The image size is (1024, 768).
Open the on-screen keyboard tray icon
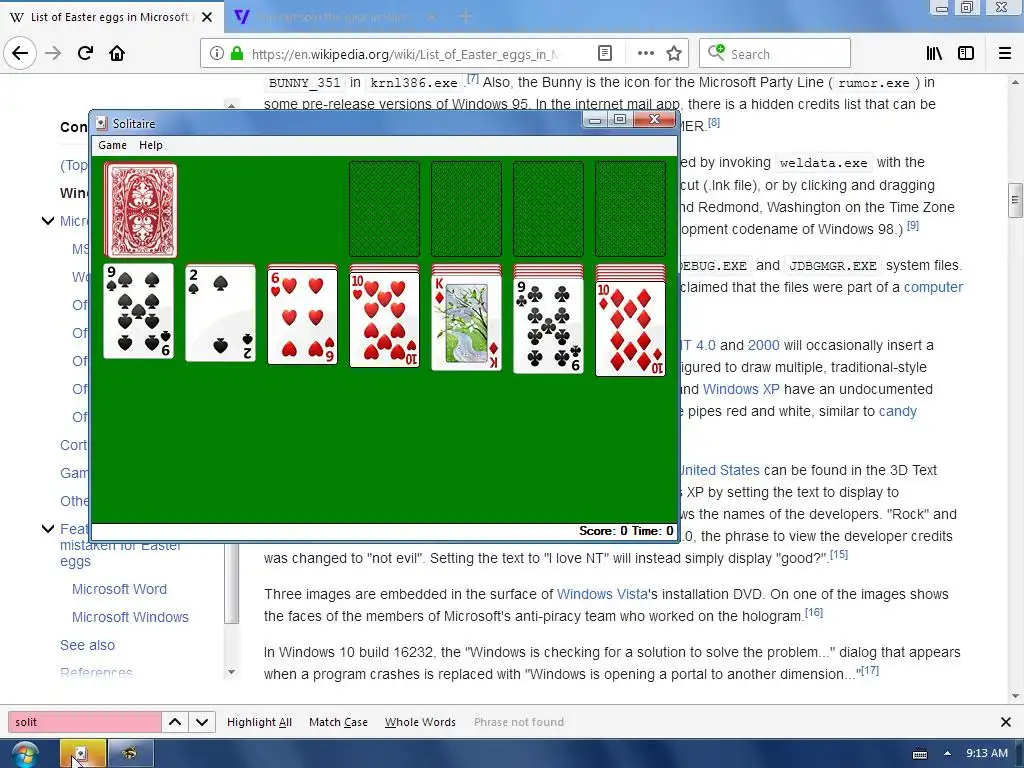(x=920, y=754)
